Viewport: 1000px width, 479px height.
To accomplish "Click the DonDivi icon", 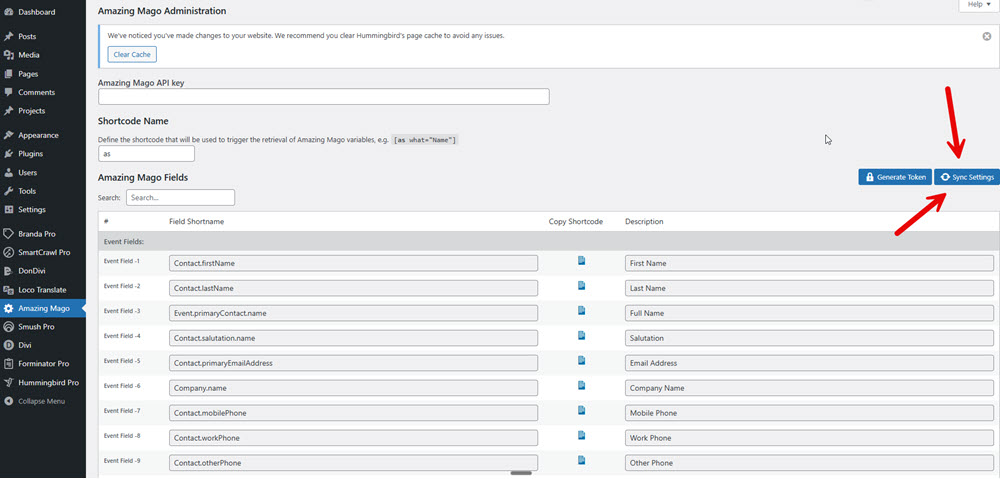I will coord(8,271).
